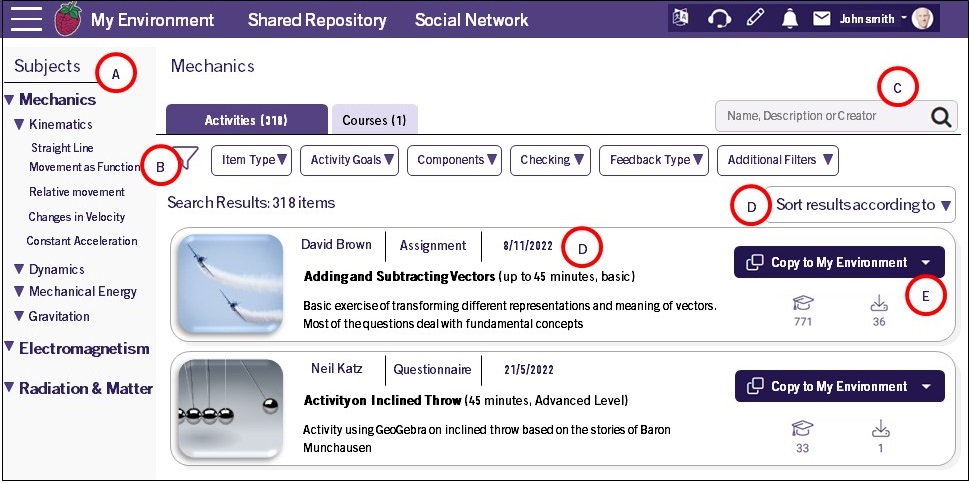Open the Item Type filter dropdown
The width and height of the screenshot is (969, 483).
coord(254,160)
